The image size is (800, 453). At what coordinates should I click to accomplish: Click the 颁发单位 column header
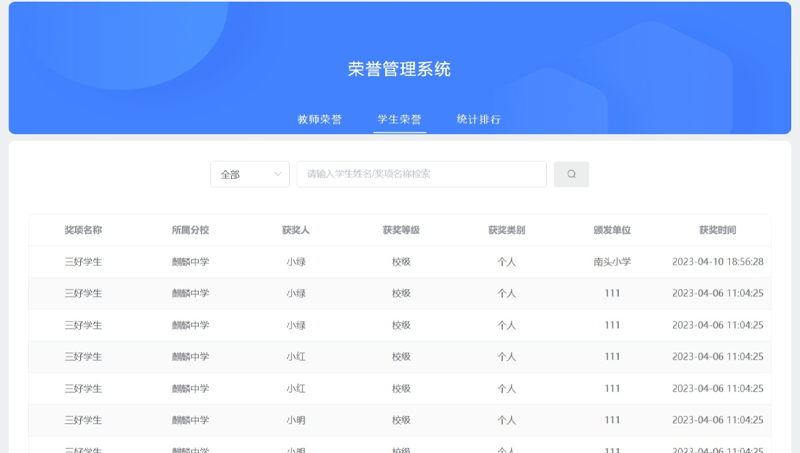612,230
